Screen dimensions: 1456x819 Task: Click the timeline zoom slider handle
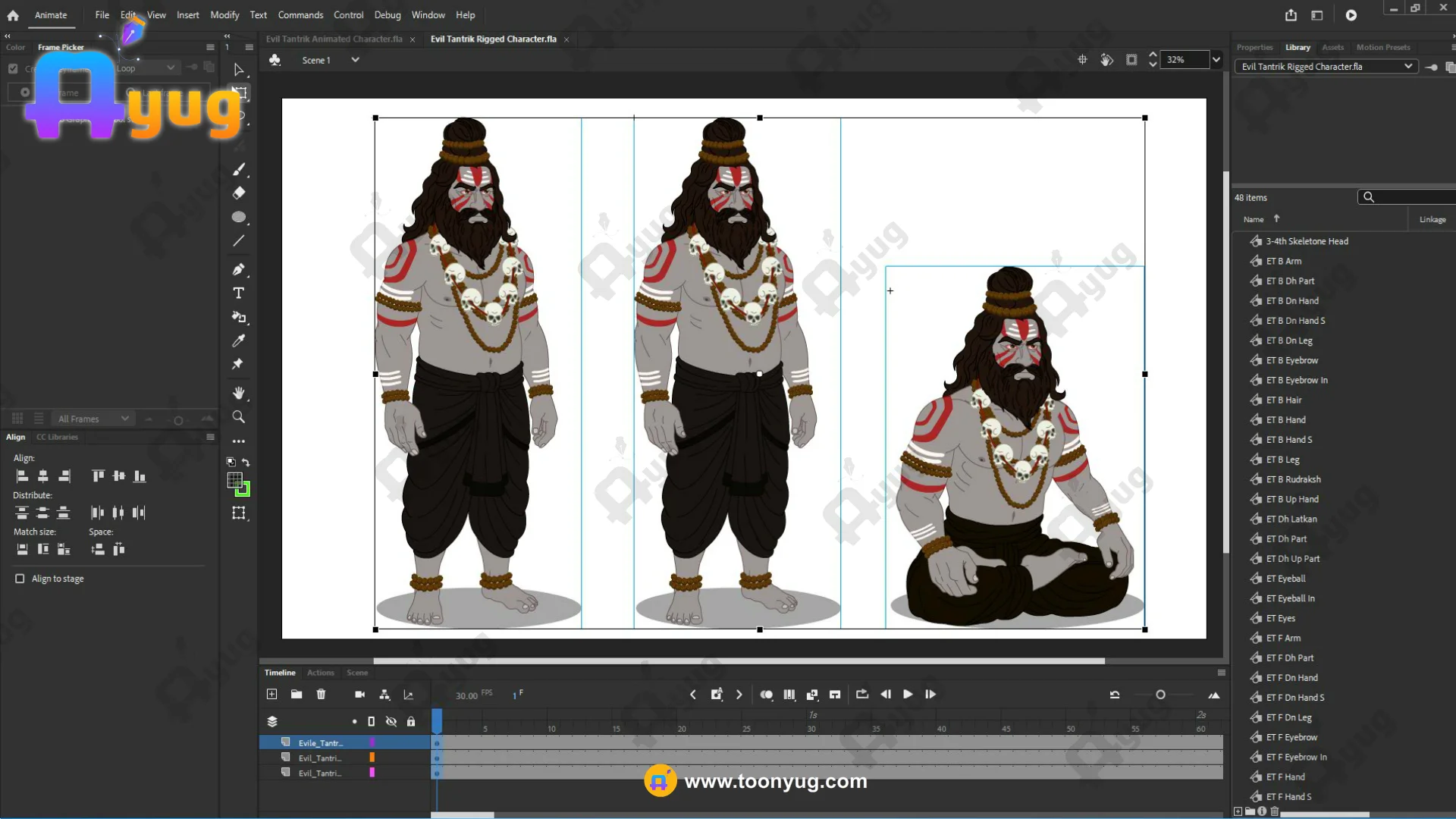[x=1160, y=695]
